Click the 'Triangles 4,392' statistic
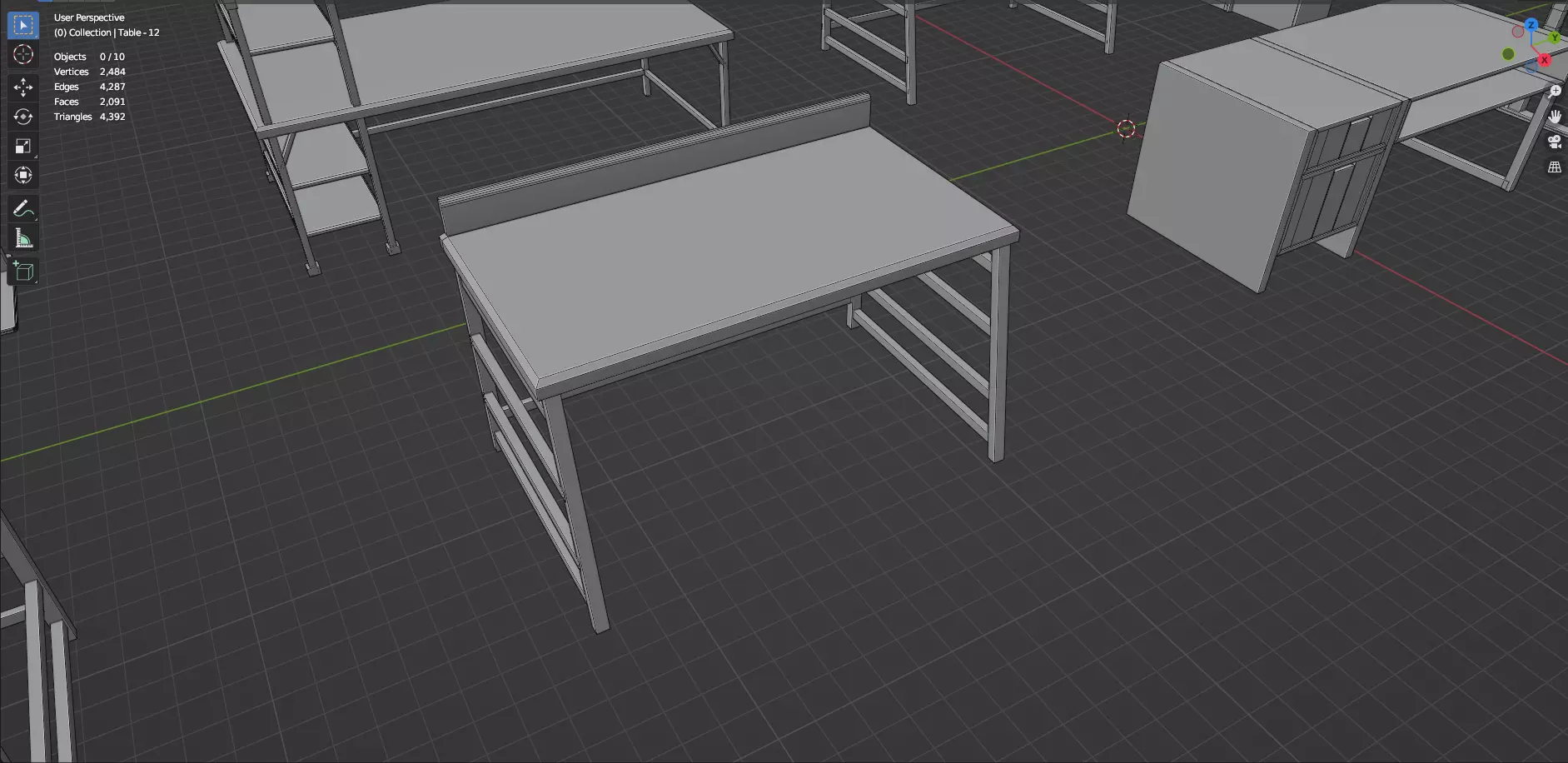Viewport: 1568px width, 763px height. [x=89, y=117]
